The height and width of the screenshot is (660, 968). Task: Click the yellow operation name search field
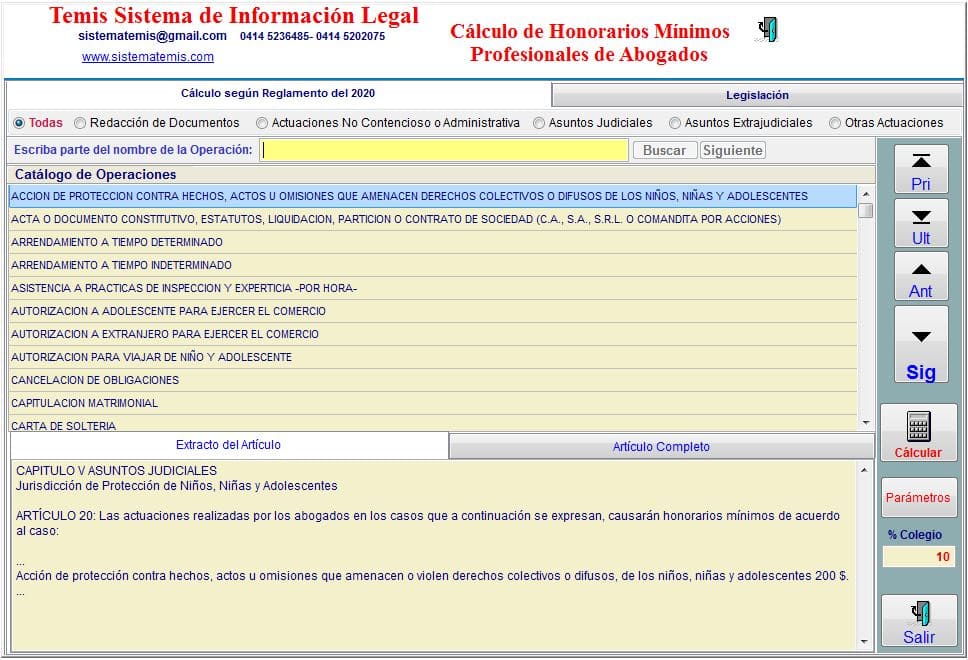point(444,150)
